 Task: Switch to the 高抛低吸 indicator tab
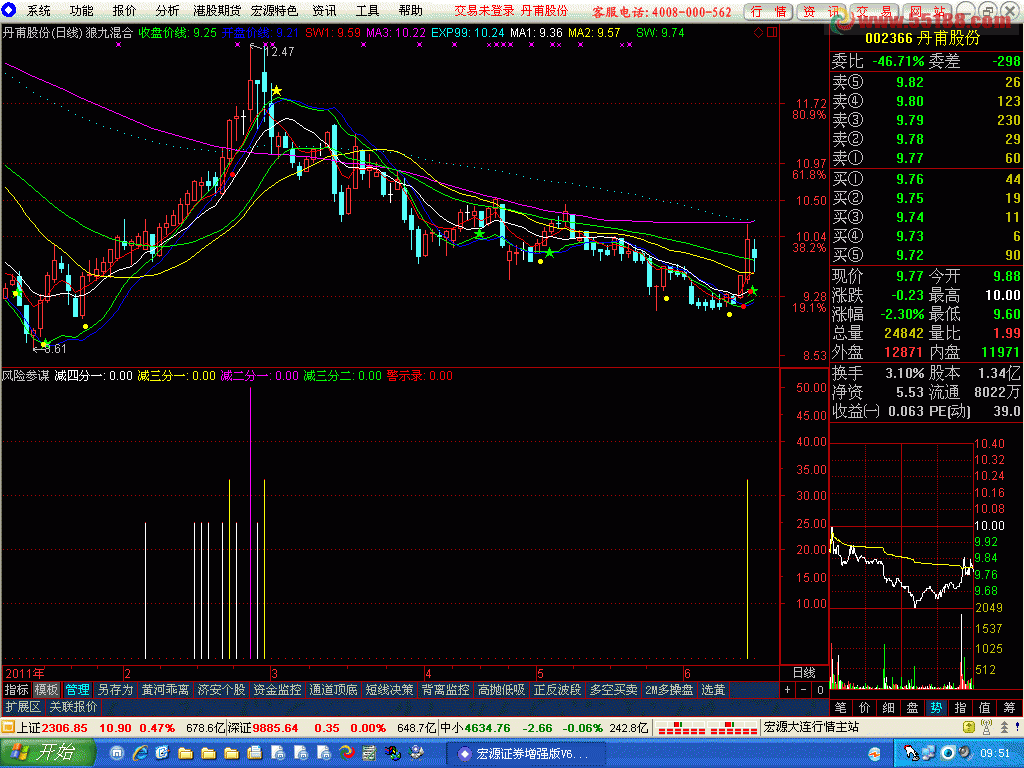(502, 690)
